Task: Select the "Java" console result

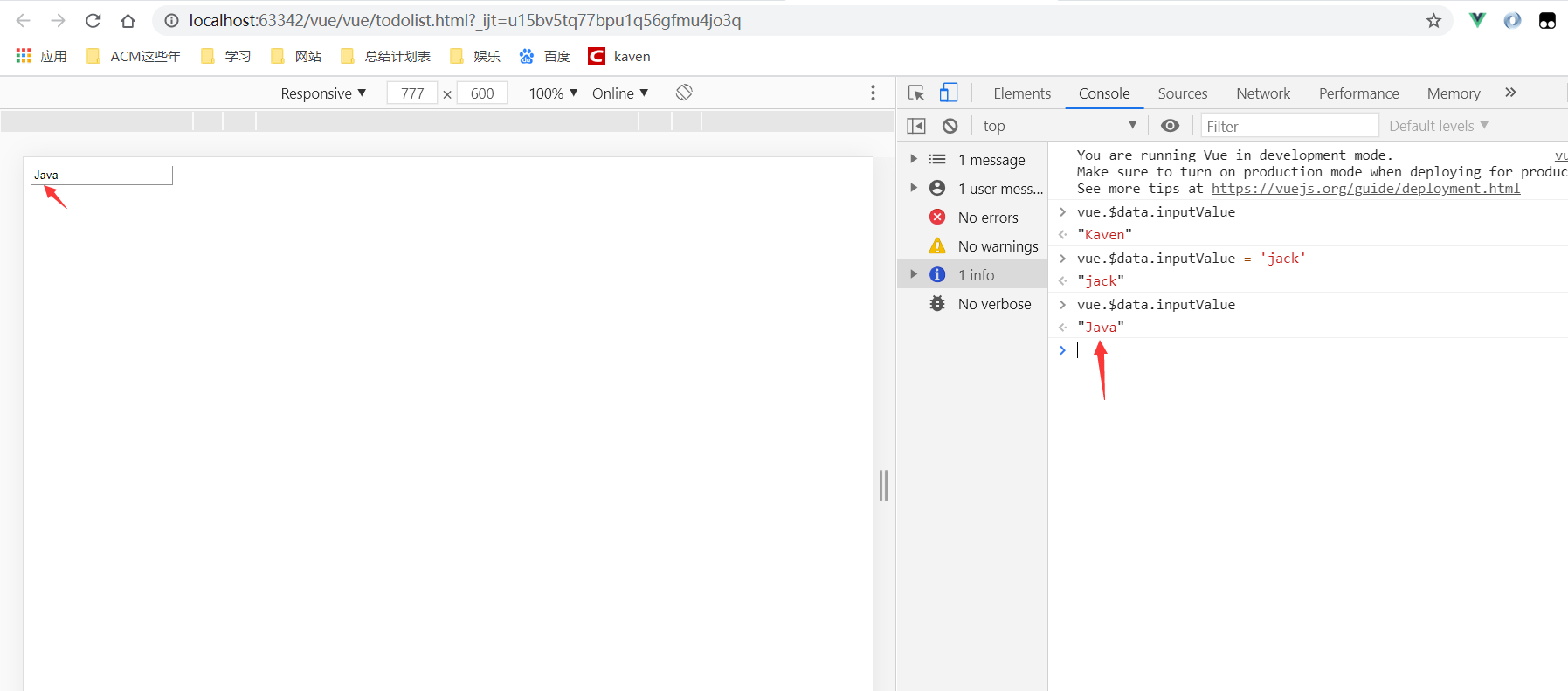Action: click(x=1101, y=328)
